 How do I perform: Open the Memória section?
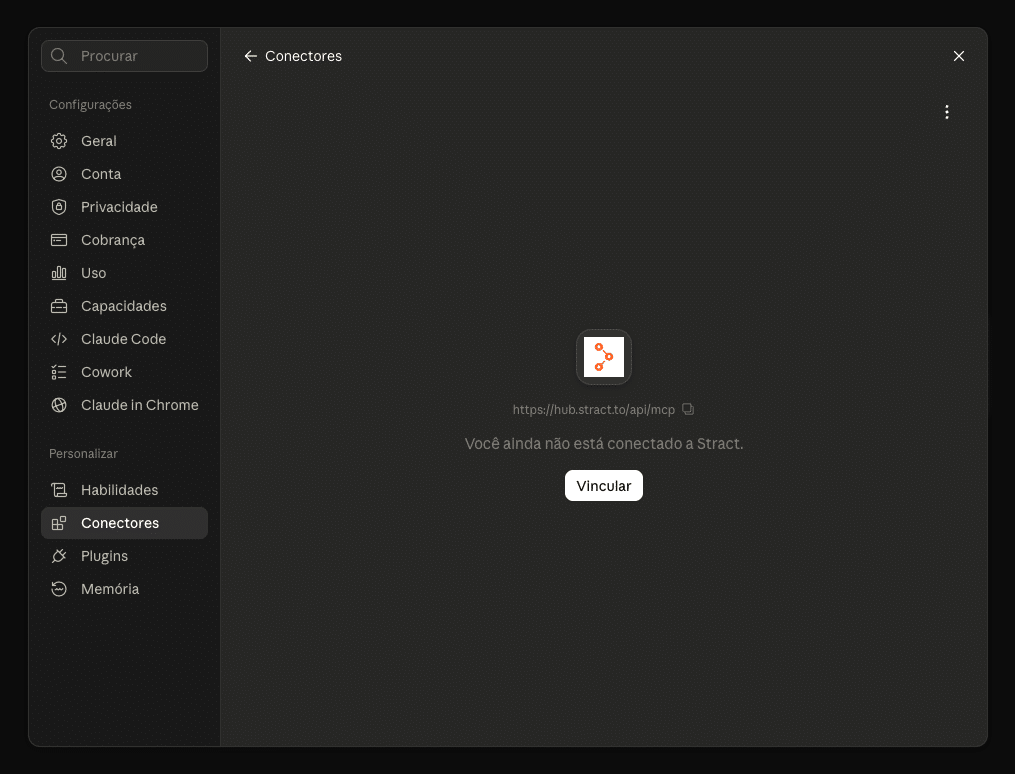click(124, 589)
